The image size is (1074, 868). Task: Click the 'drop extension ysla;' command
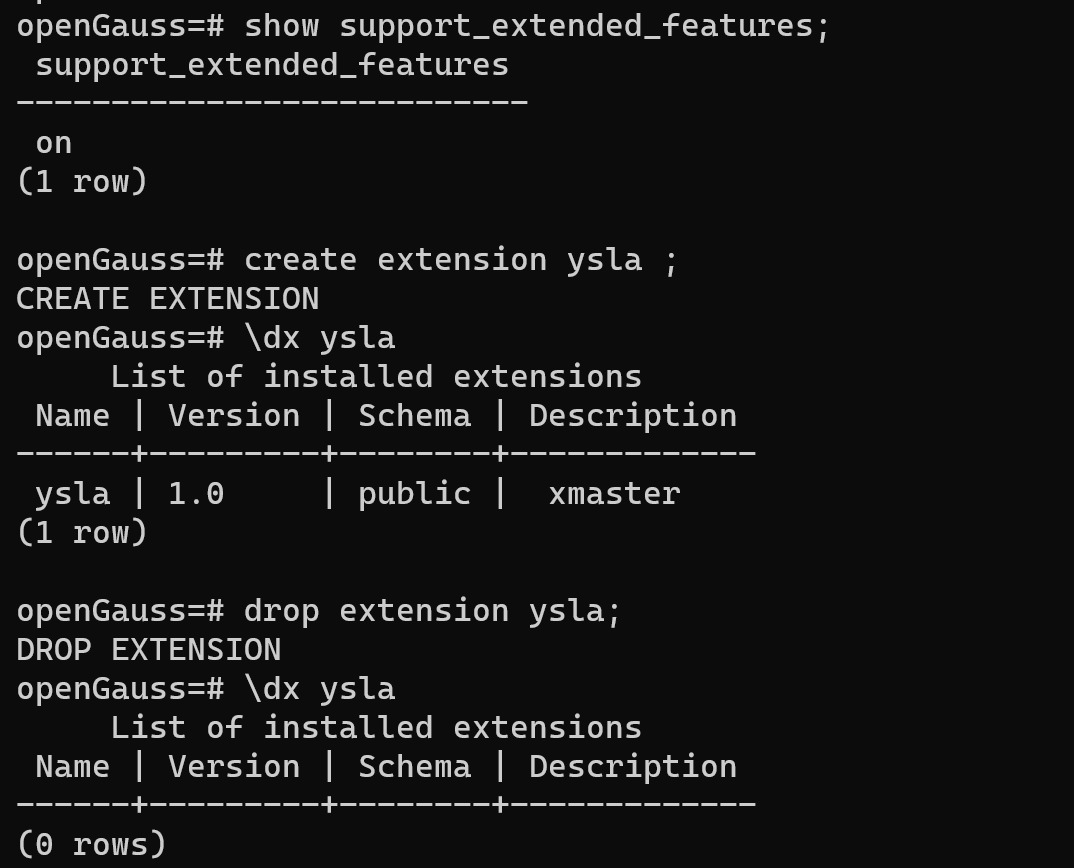(x=432, y=611)
